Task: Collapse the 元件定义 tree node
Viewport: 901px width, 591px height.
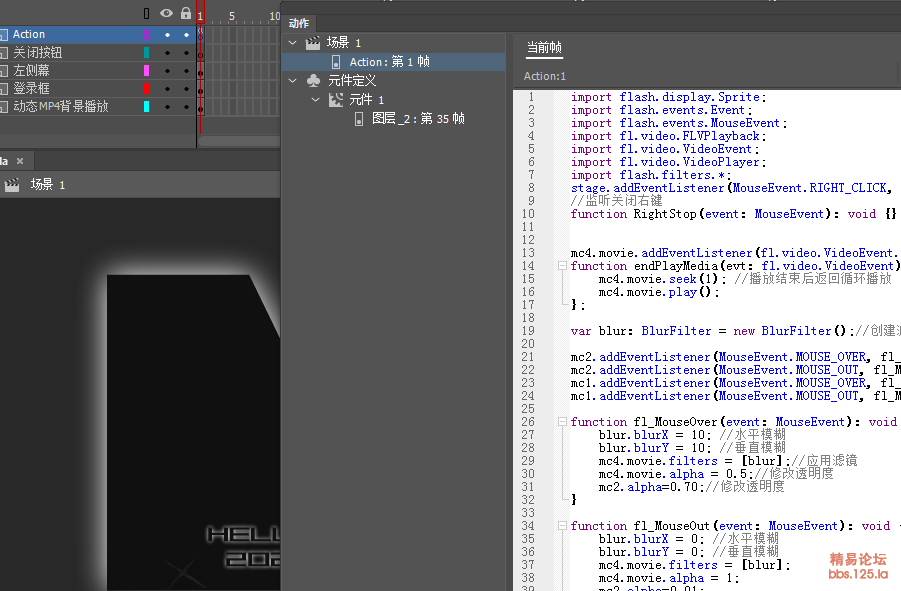Action: click(293, 80)
